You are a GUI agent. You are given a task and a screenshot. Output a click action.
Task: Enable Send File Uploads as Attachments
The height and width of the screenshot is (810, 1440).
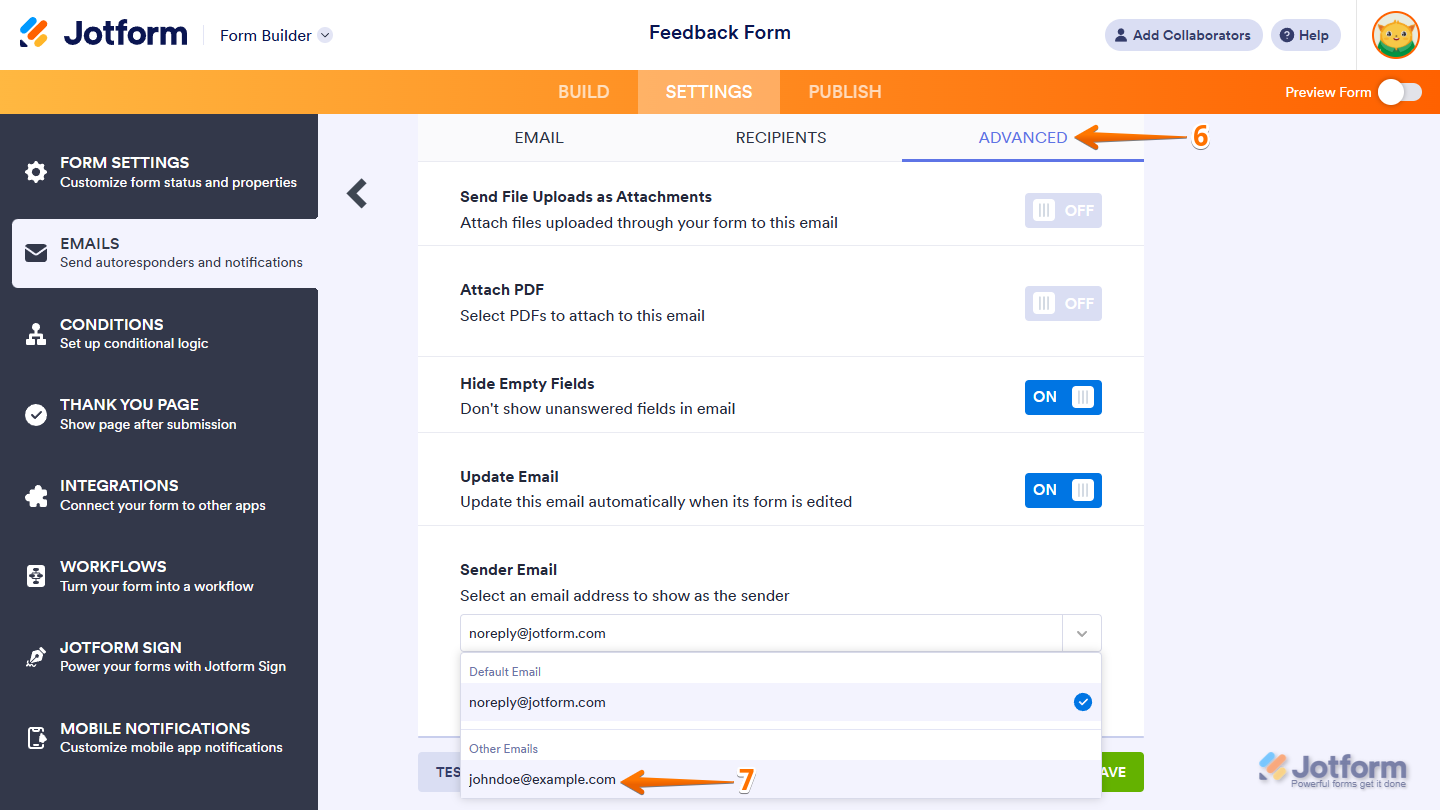pyautogui.click(x=1063, y=211)
